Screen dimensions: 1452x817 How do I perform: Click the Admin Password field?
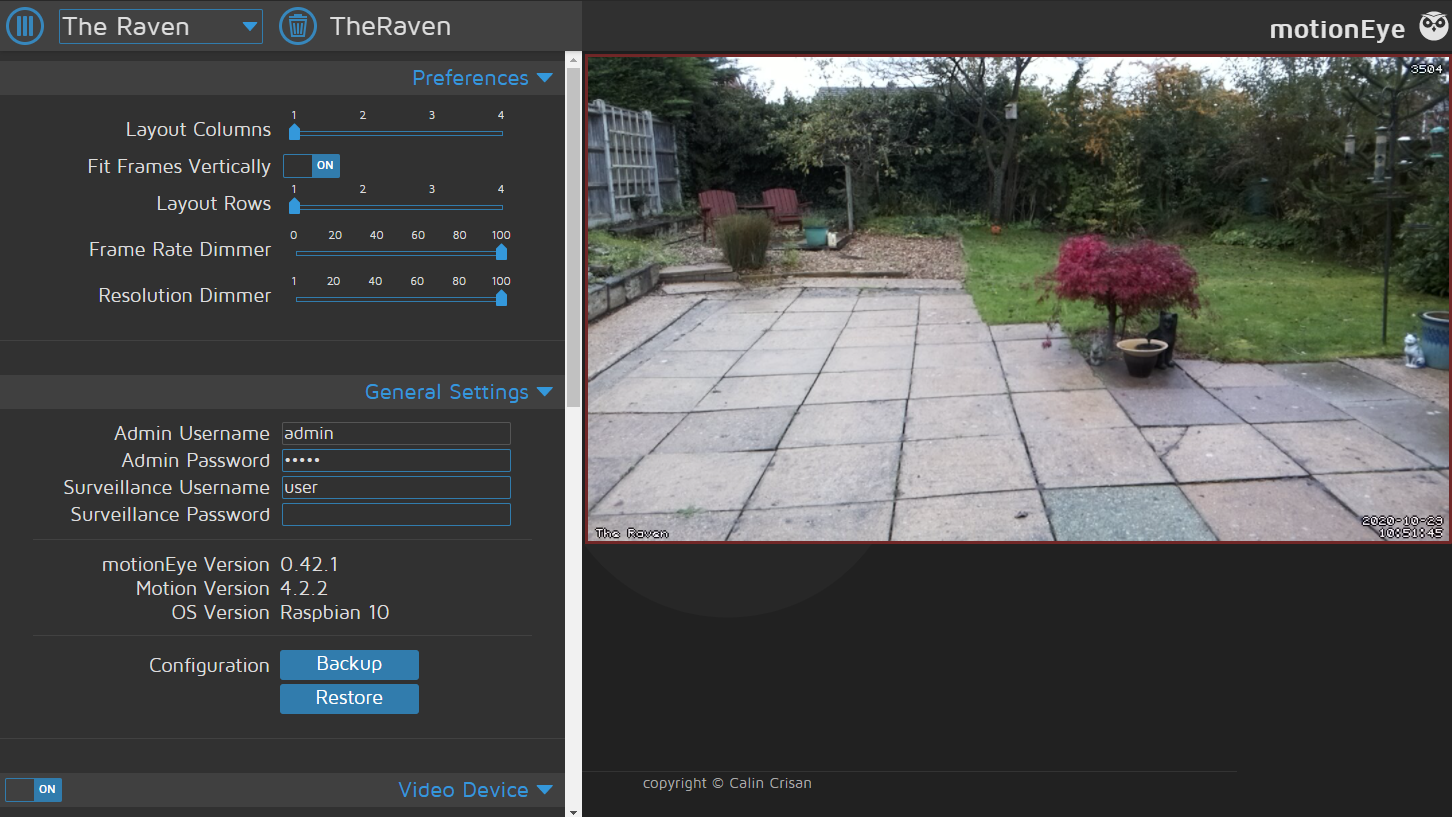tap(396, 460)
